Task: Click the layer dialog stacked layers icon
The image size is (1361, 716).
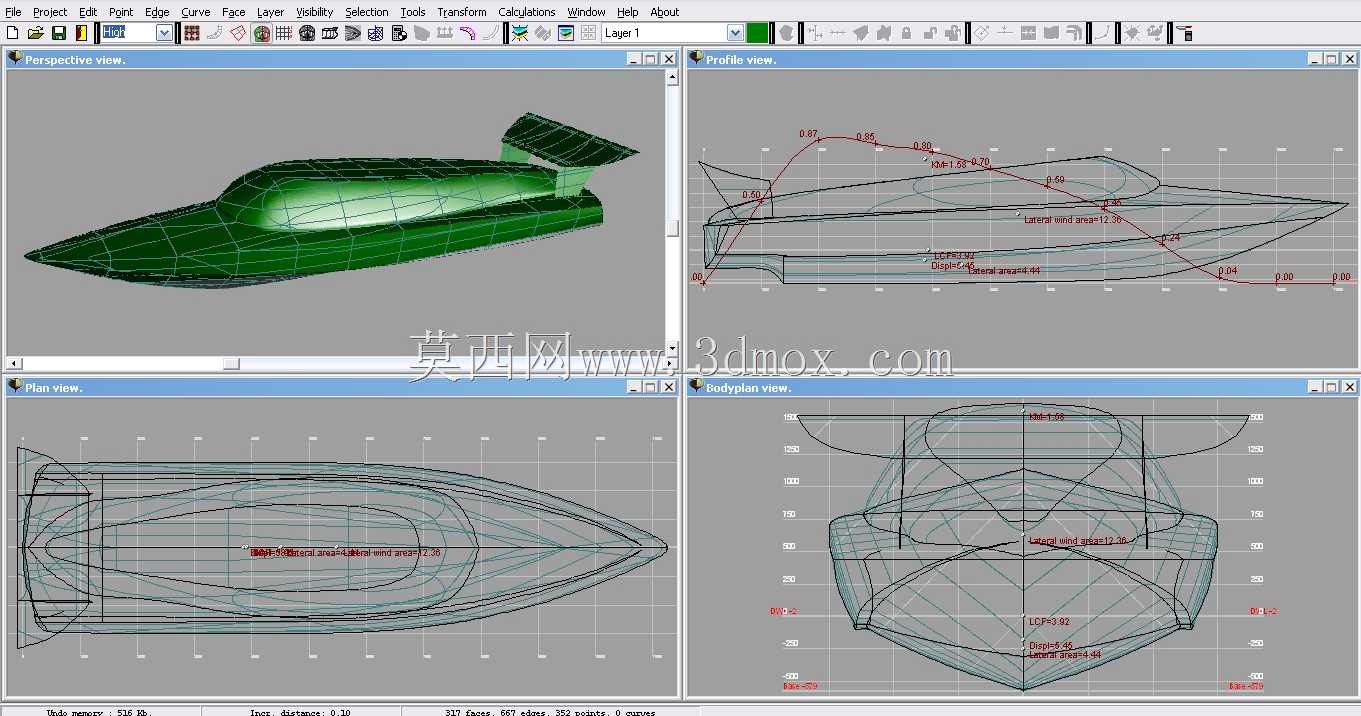Action: [520, 33]
